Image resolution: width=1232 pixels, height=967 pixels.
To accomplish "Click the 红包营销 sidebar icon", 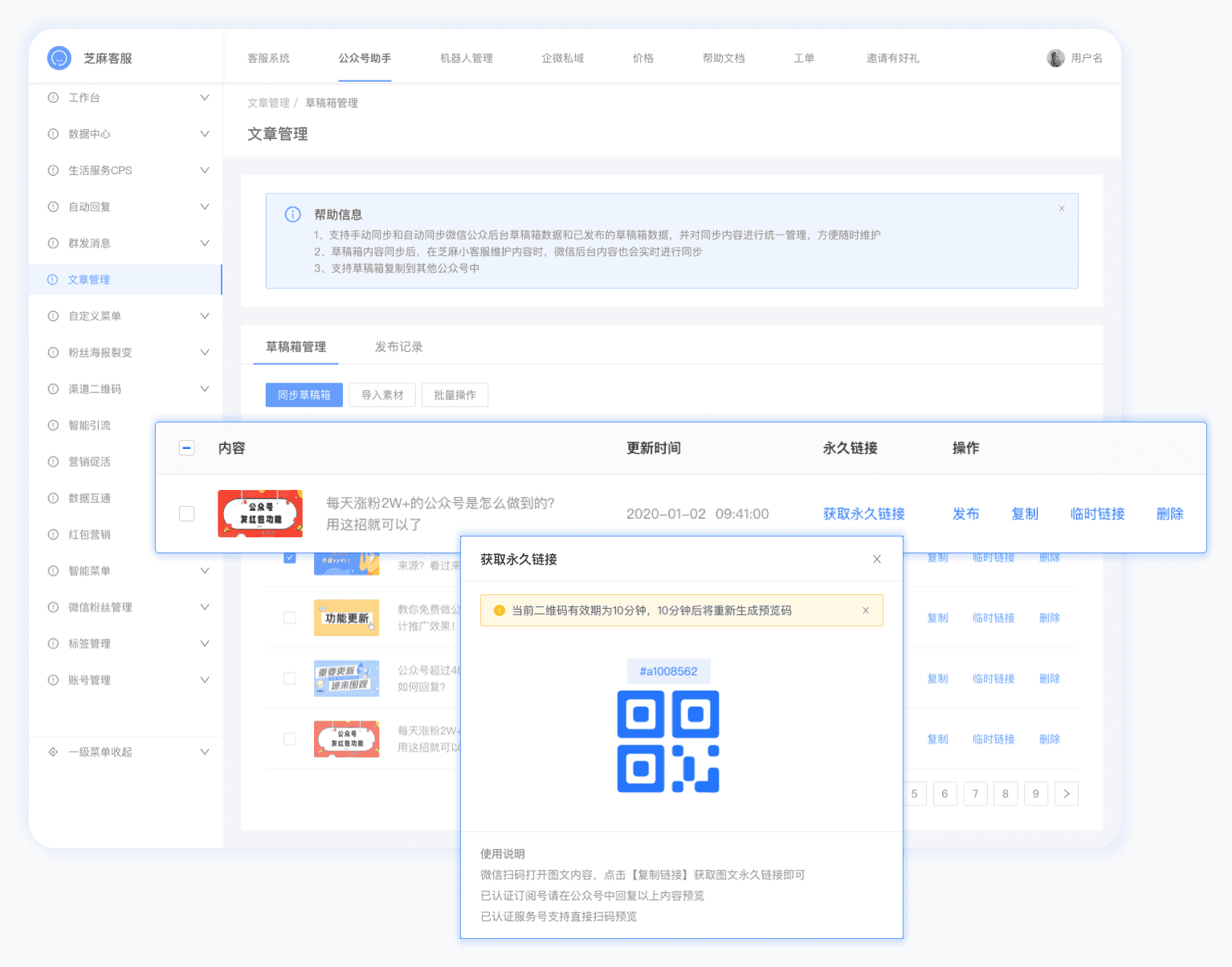I will tap(53, 534).
